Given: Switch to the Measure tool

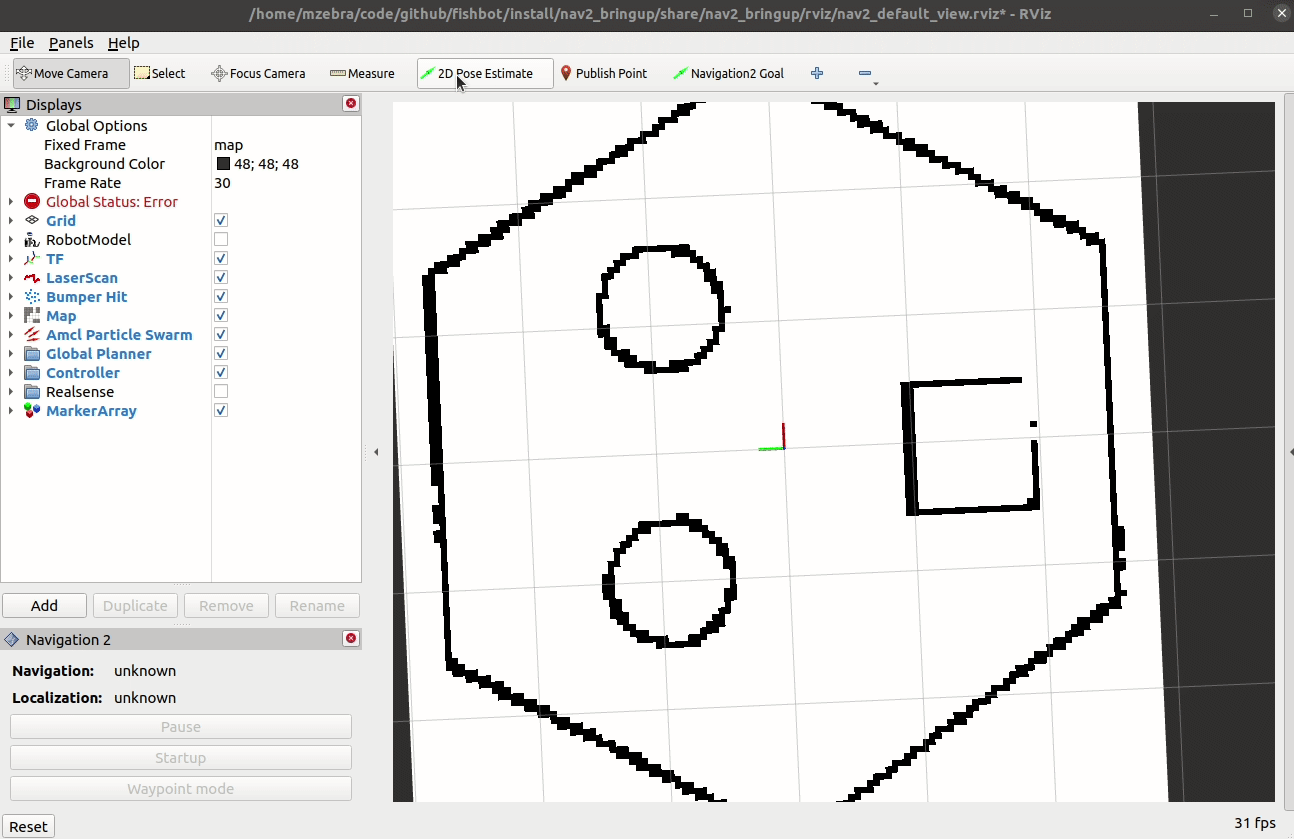Looking at the screenshot, I should pos(362,73).
